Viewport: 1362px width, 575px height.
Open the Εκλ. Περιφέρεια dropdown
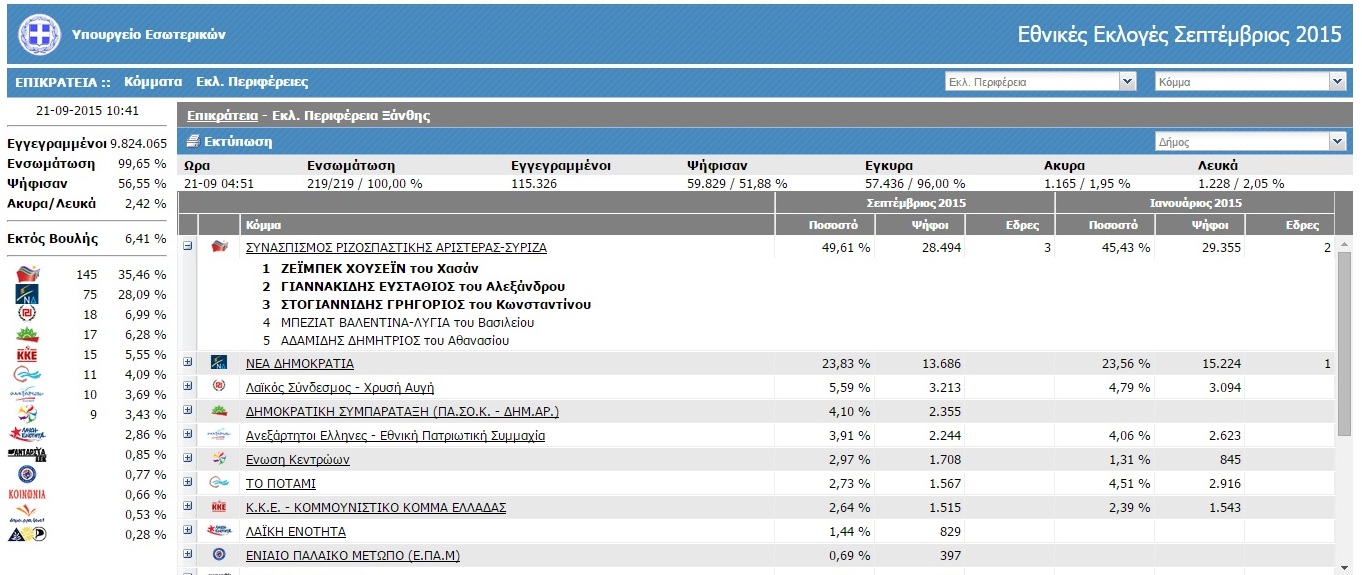click(x=1040, y=82)
